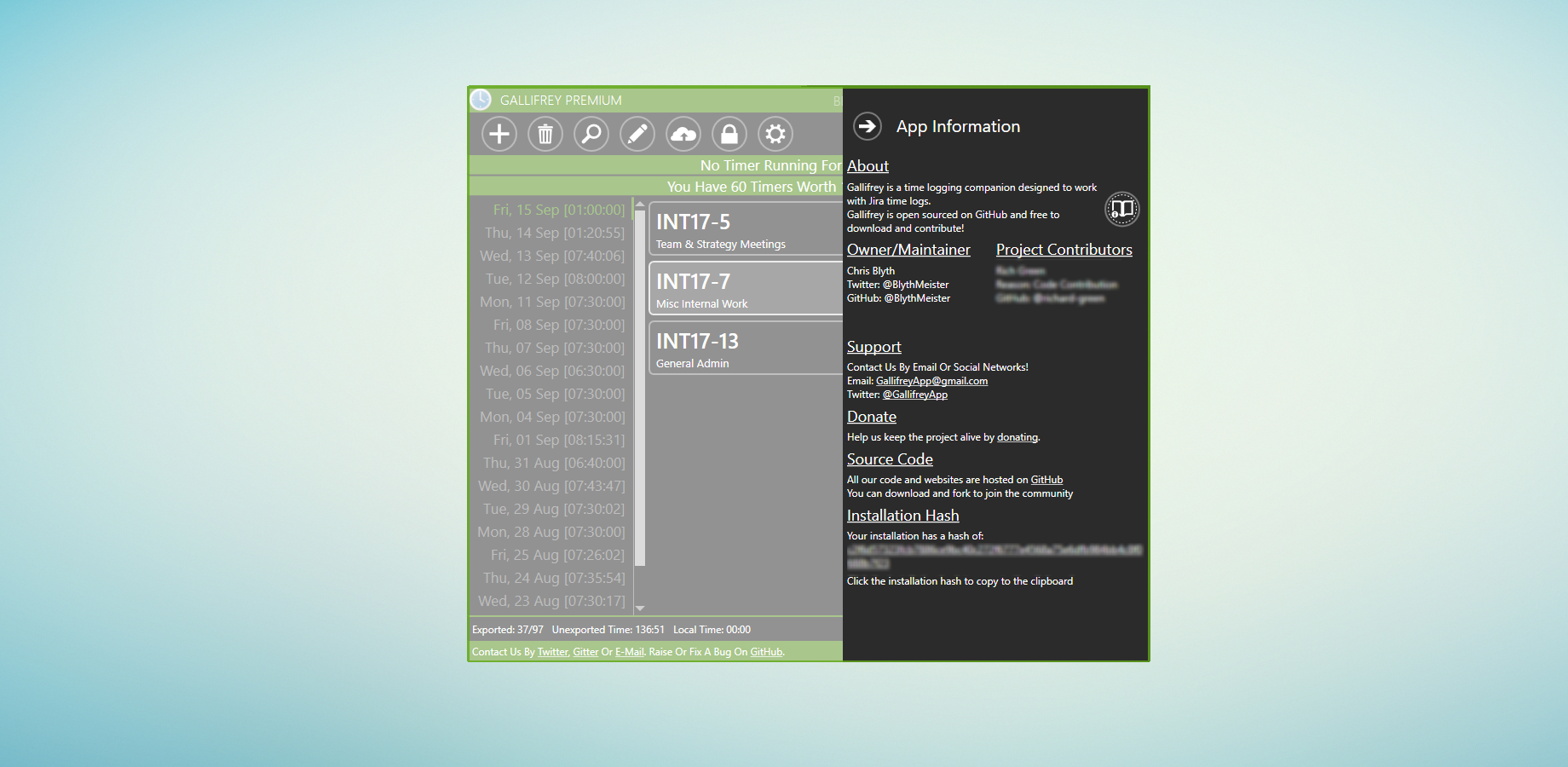1568x767 pixels.
Task: Click the Project Contributors heading
Action: 1064,250
